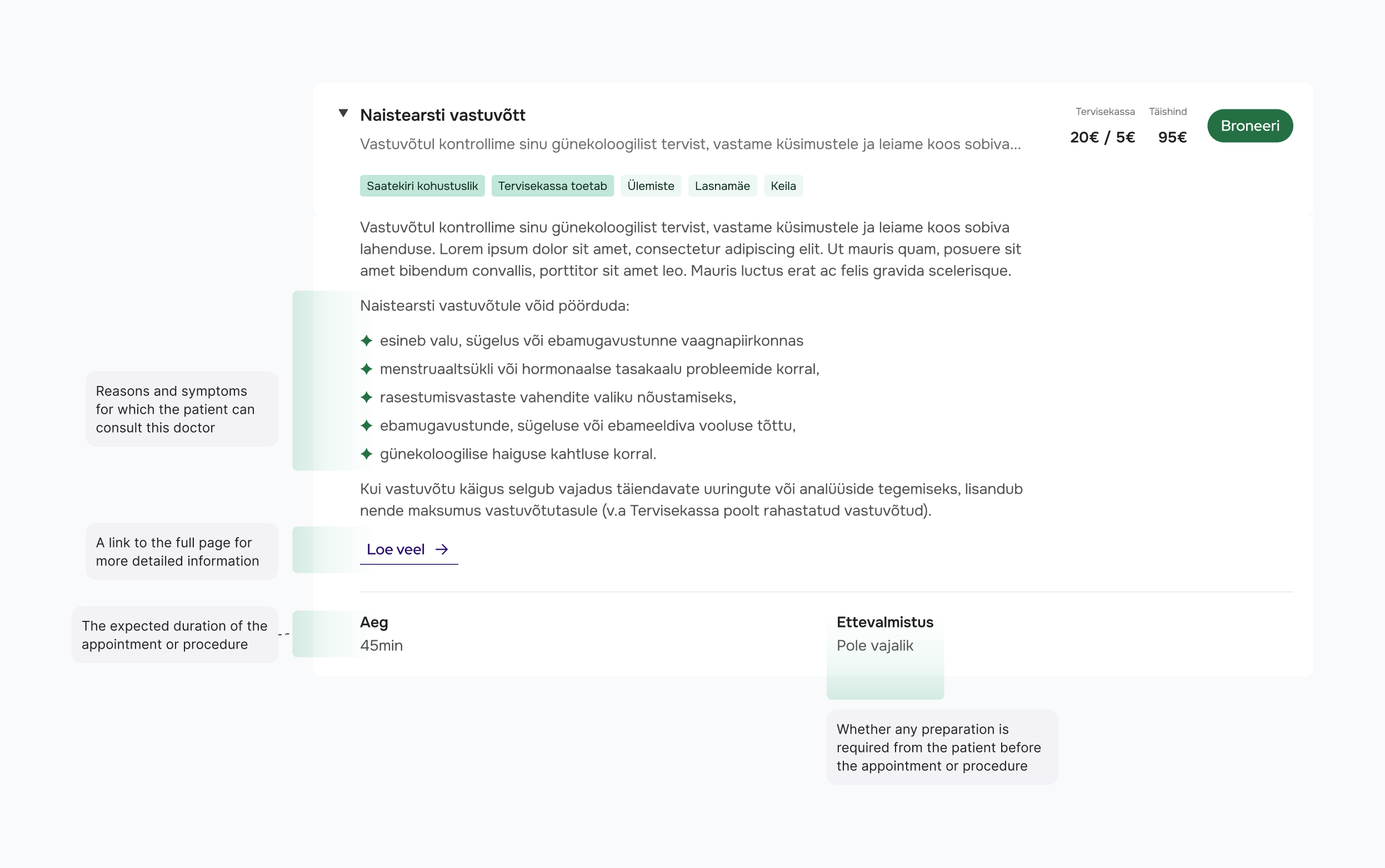The image size is (1385, 868).
Task: Click the truncated summary under the title
Action: pos(690,144)
